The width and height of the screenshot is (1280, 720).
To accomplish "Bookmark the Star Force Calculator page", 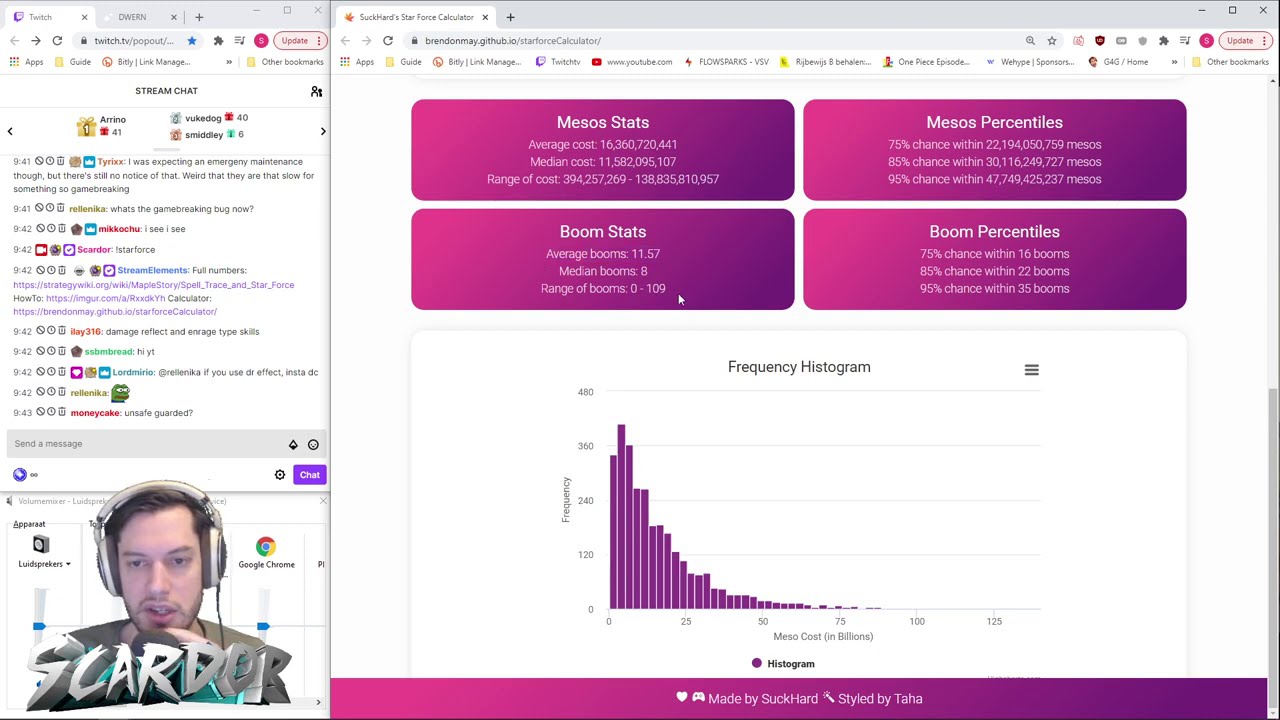I will click(1052, 41).
